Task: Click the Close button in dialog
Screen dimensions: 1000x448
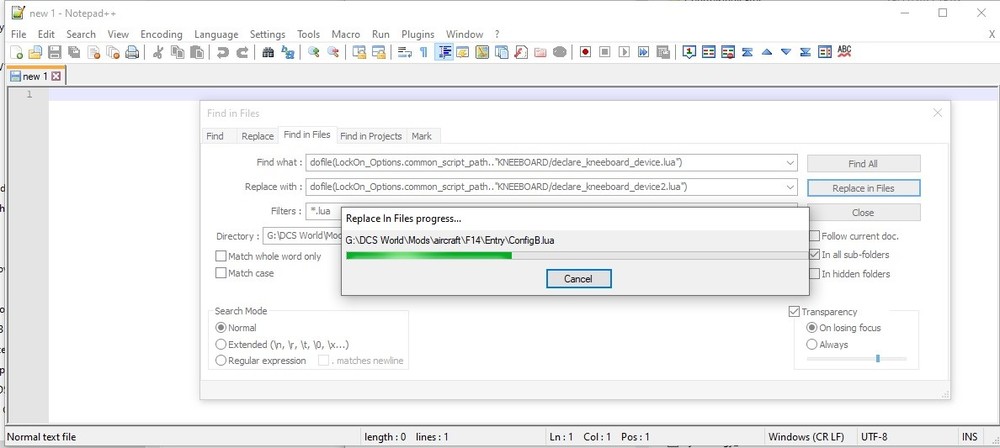Action: pos(864,213)
